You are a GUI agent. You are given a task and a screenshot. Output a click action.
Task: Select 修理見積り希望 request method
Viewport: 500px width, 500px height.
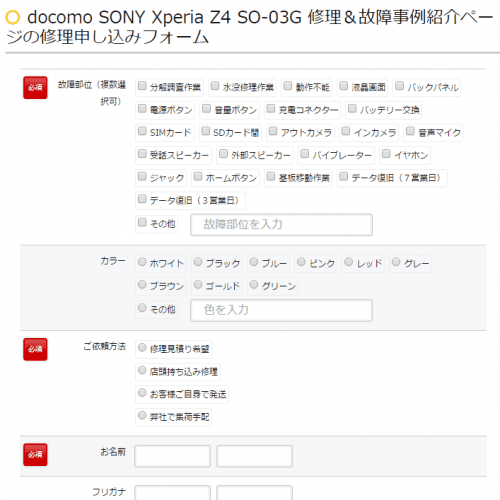[x=142, y=348]
